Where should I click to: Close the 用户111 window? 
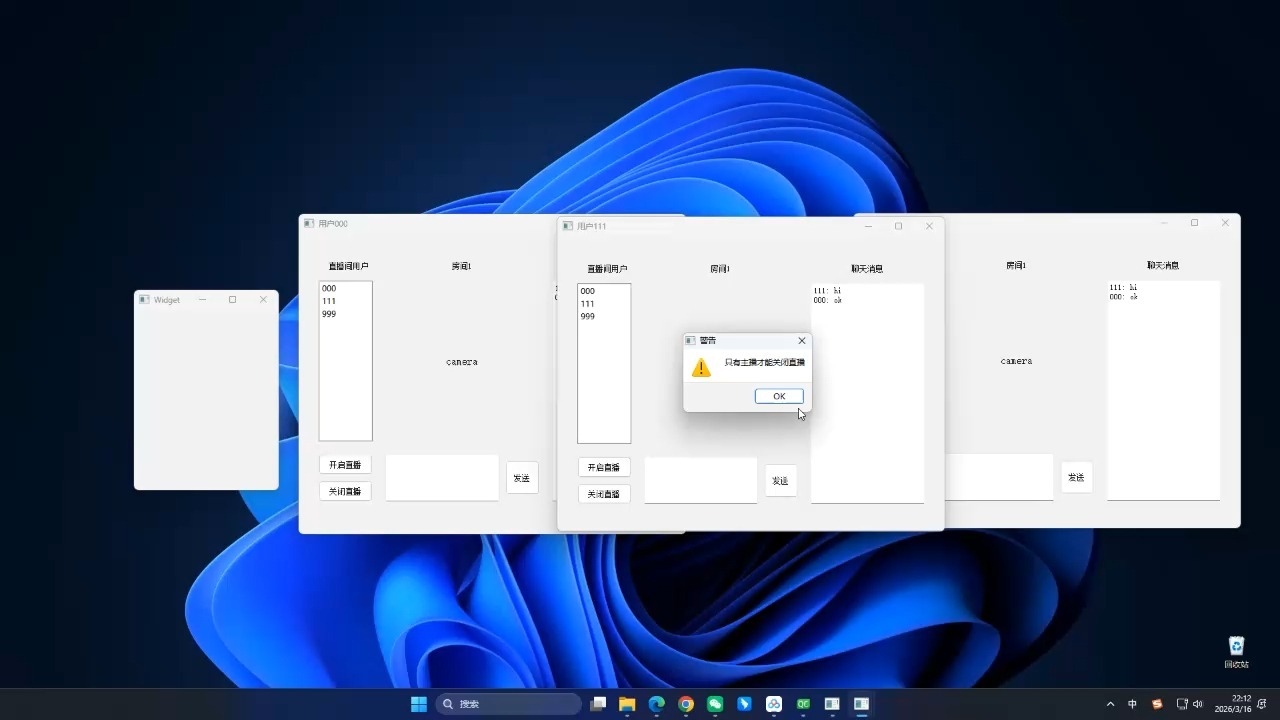point(929,226)
